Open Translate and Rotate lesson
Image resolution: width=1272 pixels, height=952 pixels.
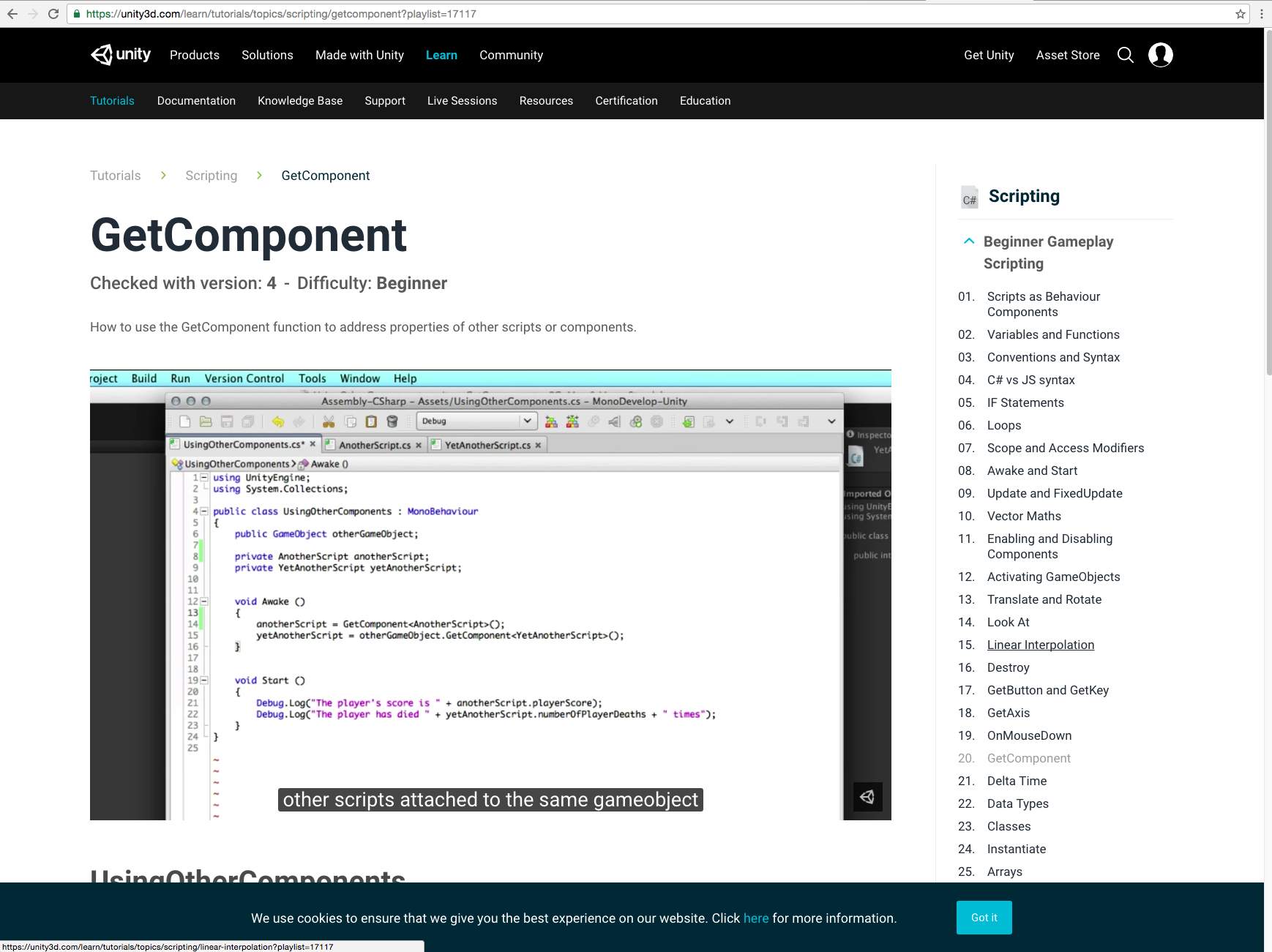tap(1044, 599)
